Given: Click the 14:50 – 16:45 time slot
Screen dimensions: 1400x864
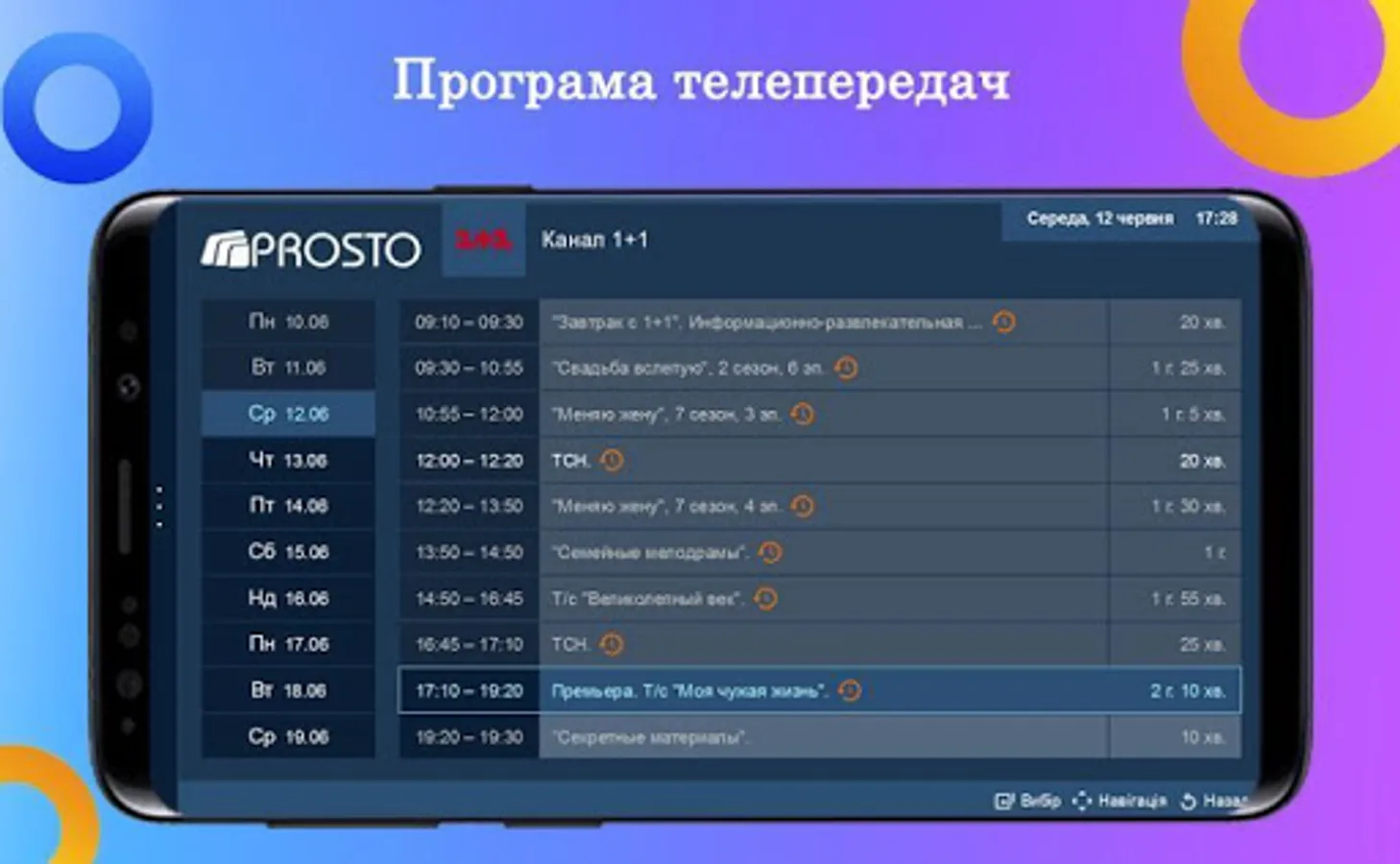Looking at the screenshot, I should [470, 598].
